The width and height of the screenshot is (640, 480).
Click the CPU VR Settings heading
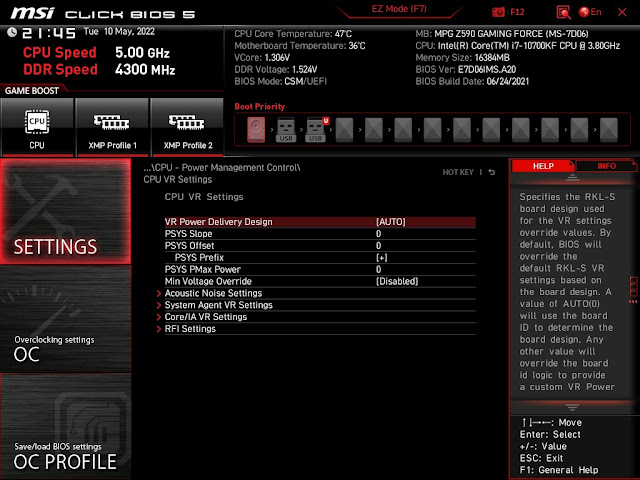[204, 197]
